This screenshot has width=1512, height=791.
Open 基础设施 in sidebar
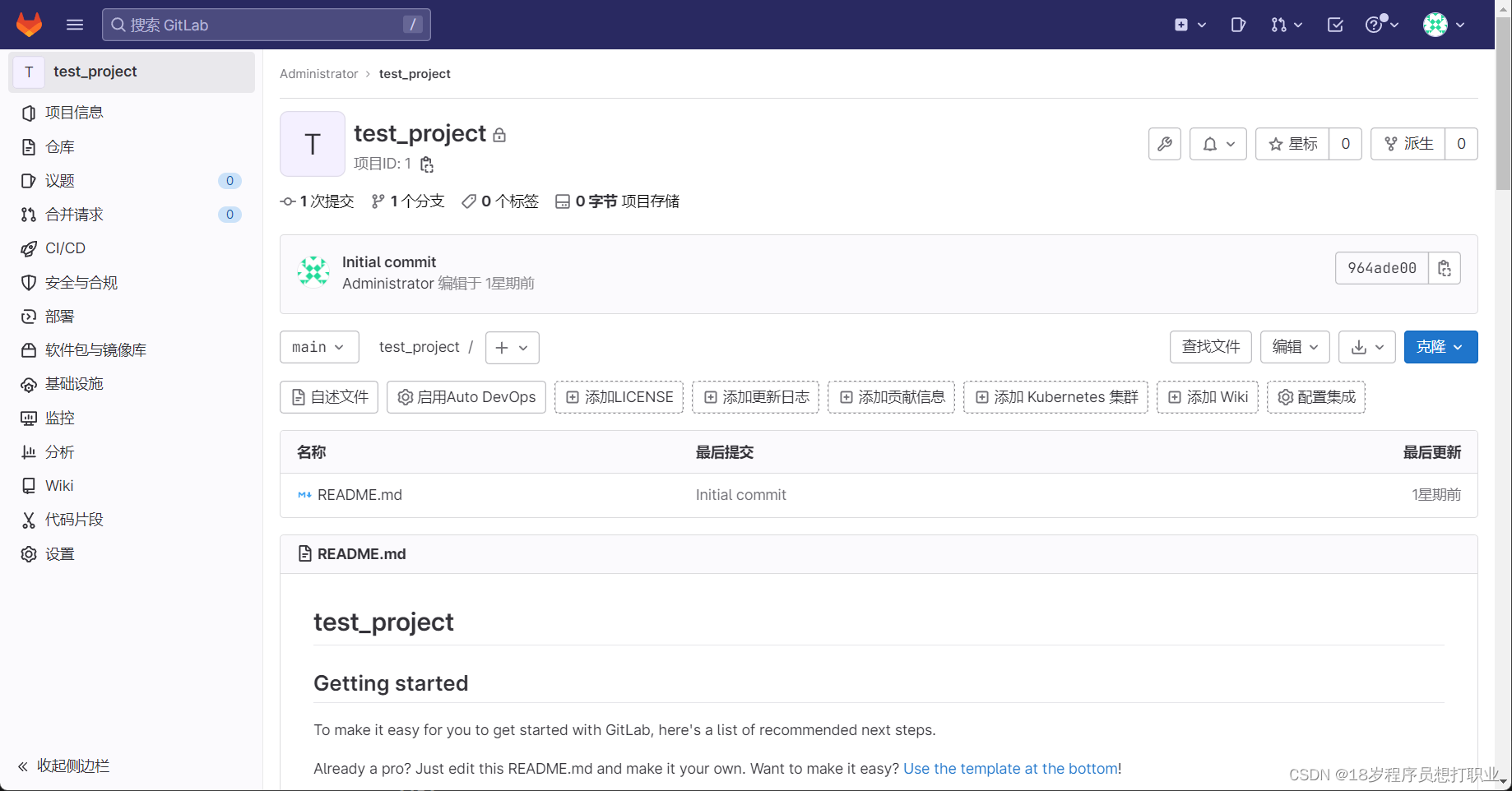click(132, 384)
